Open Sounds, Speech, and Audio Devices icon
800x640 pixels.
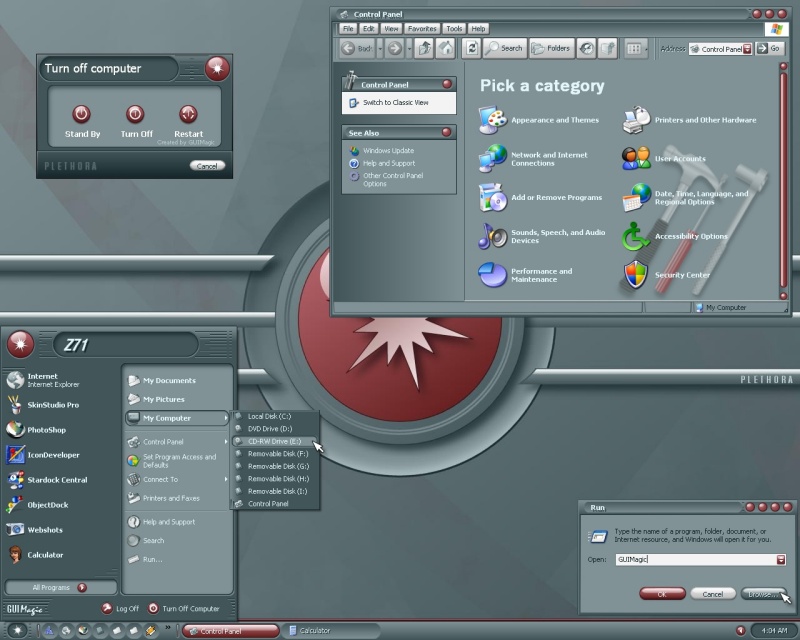[x=492, y=236]
